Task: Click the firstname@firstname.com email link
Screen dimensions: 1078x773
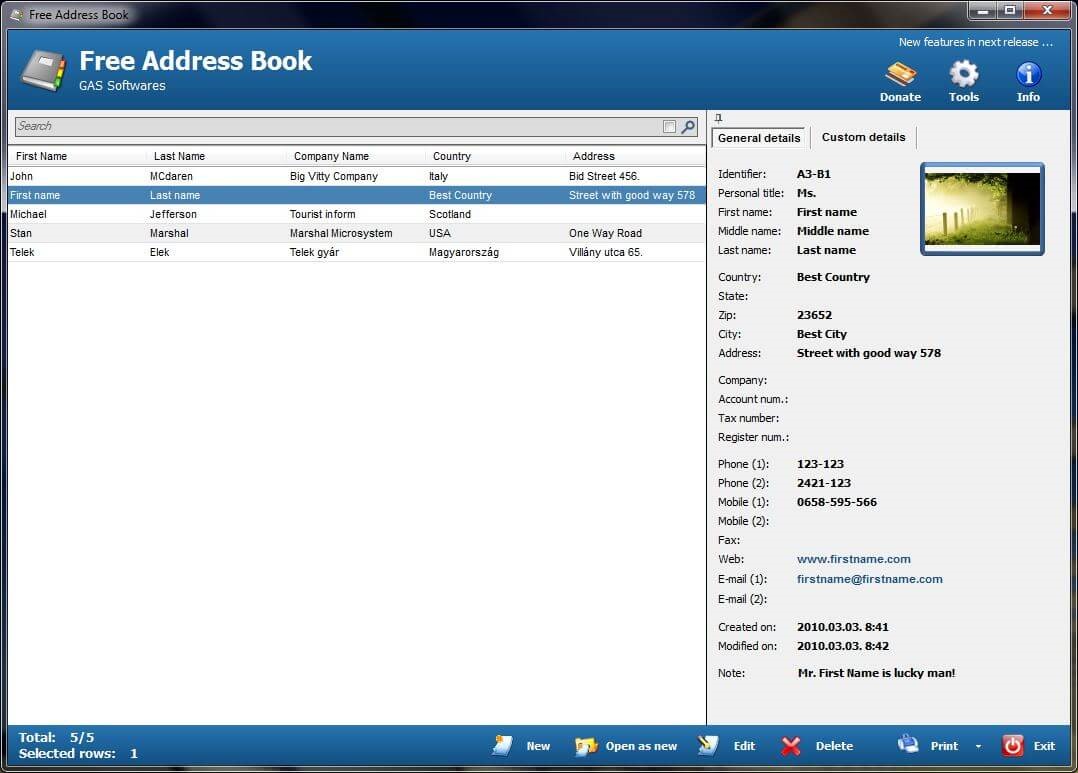Action: [869, 579]
